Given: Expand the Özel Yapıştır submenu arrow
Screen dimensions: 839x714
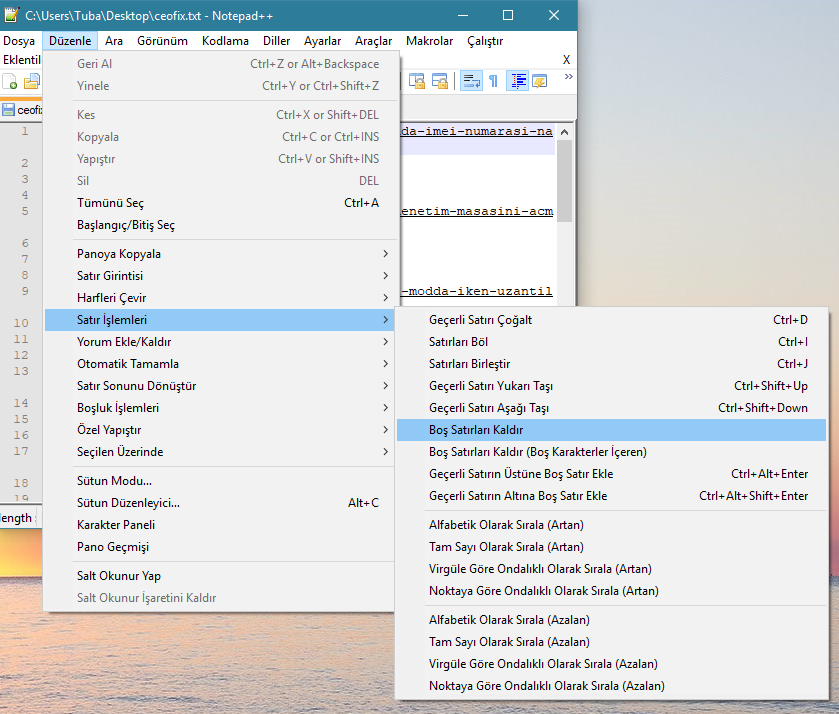Looking at the screenshot, I should click(x=385, y=430).
